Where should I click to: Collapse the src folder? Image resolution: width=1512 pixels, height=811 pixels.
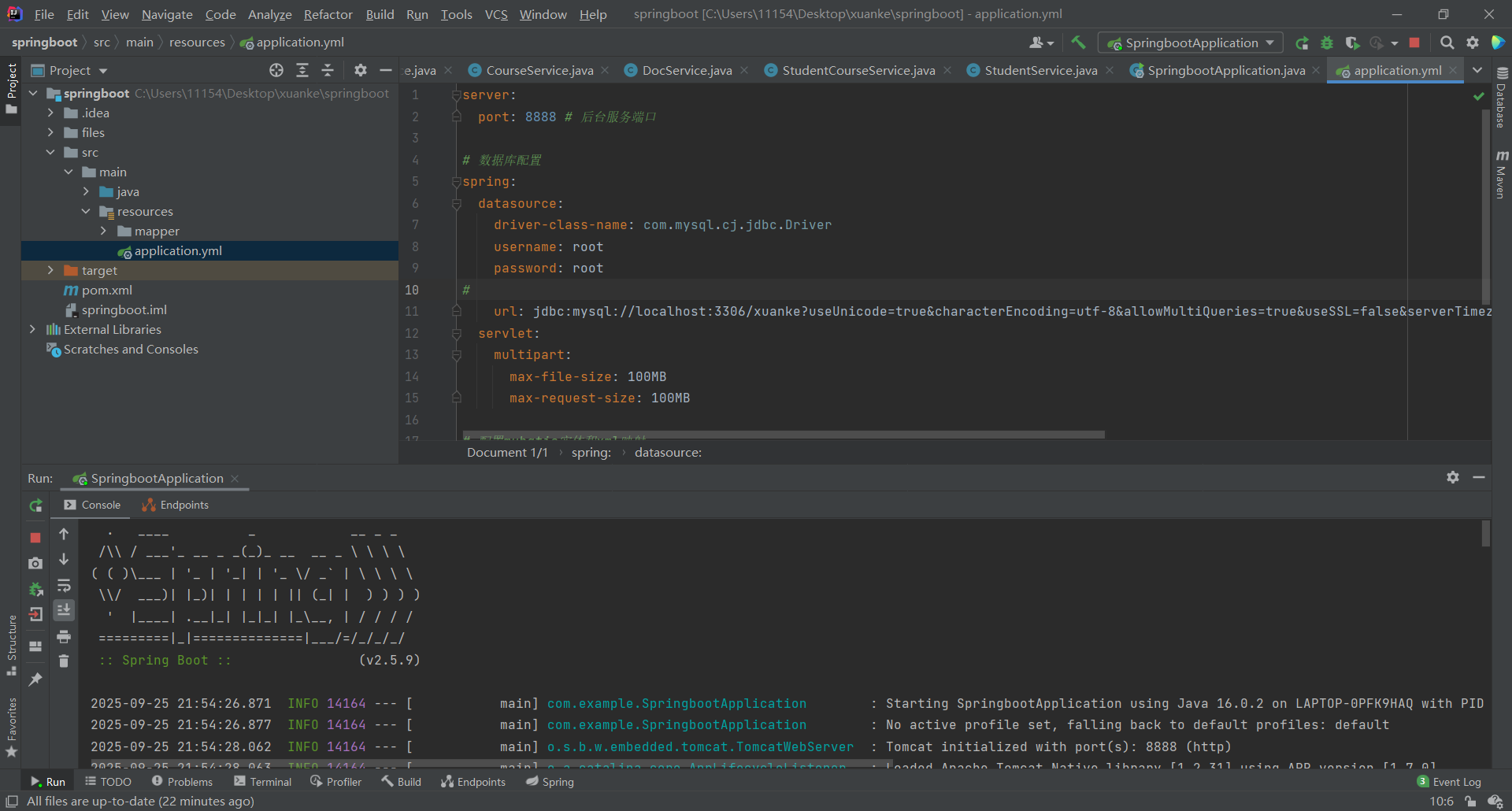[50, 152]
